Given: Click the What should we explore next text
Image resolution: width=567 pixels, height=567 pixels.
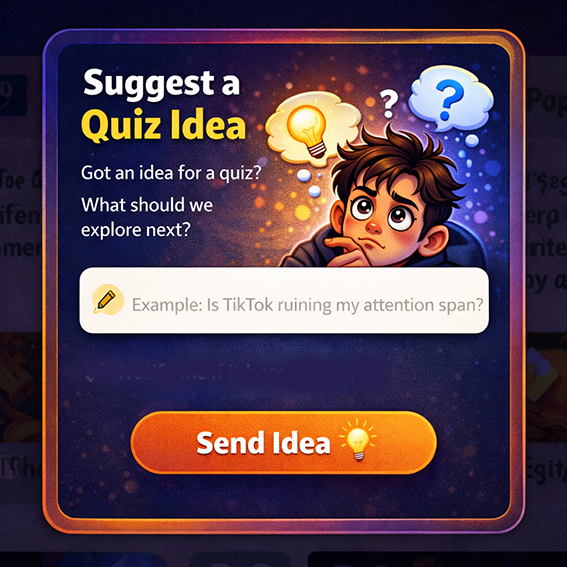Looking at the screenshot, I should tap(146, 217).
